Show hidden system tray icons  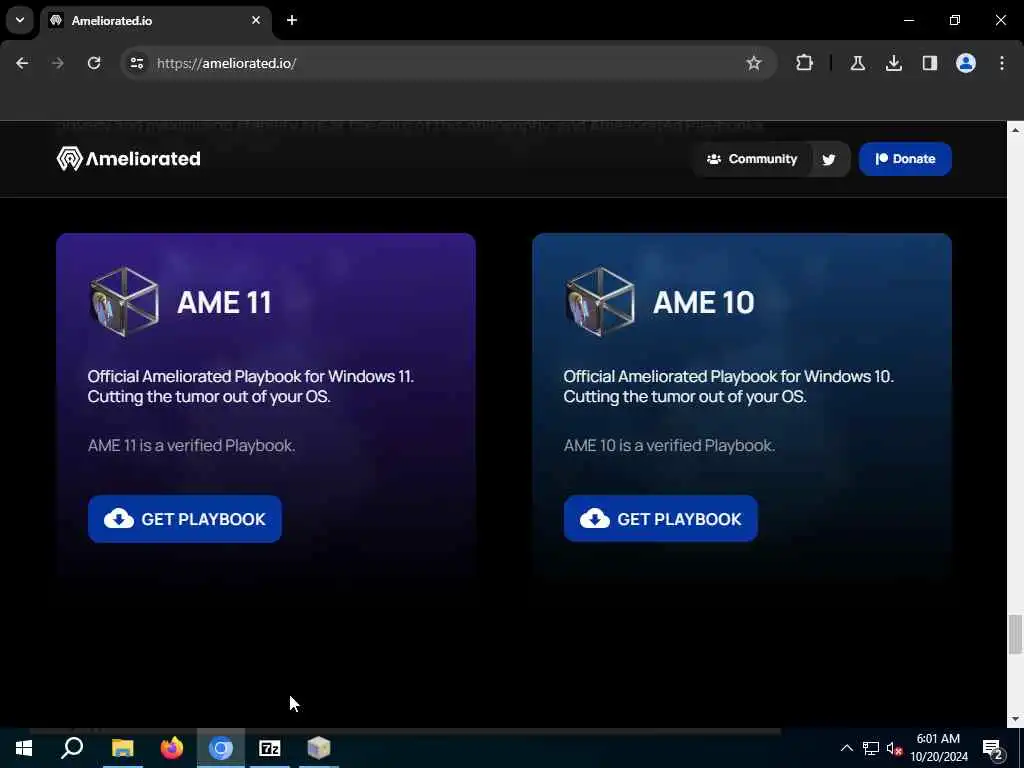click(x=846, y=748)
